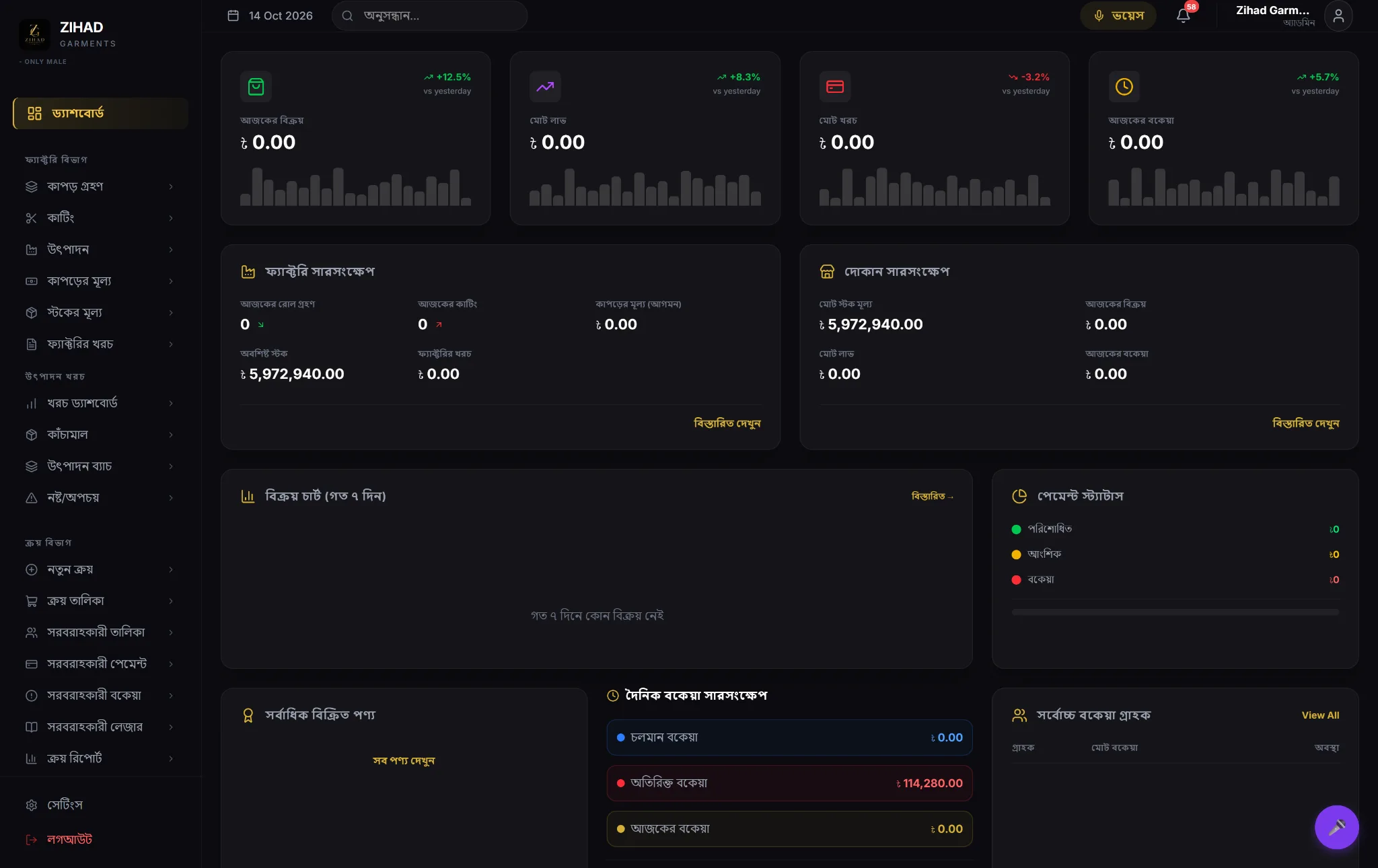This screenshot has height=868, width=1378.
Task: Click the award icon beside সর্বাধিক বিক্রিত পণ্য
Action: pyautogui.click(x=248, y=715)
